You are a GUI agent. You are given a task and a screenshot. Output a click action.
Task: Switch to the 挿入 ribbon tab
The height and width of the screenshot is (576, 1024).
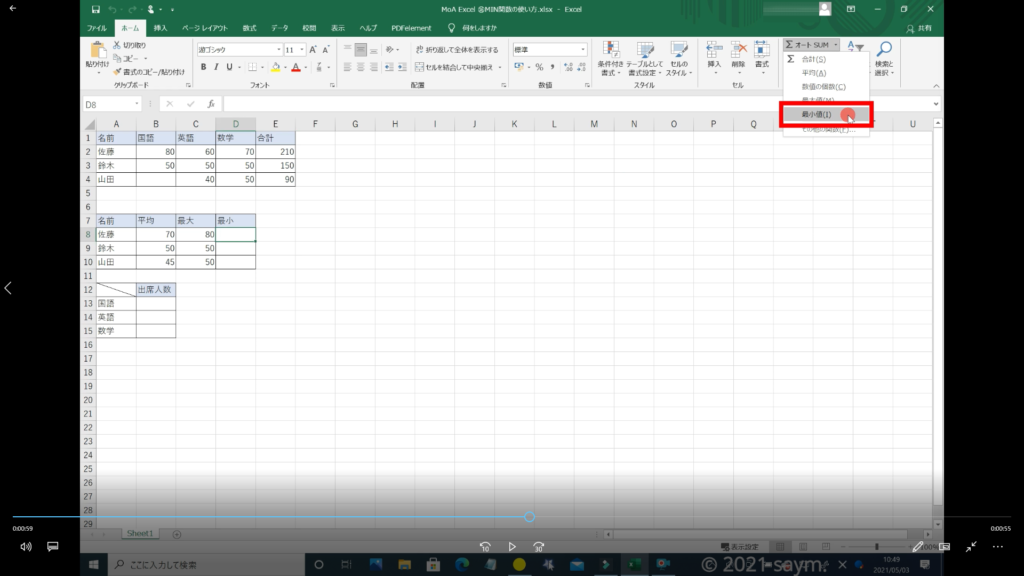(160, 28)
